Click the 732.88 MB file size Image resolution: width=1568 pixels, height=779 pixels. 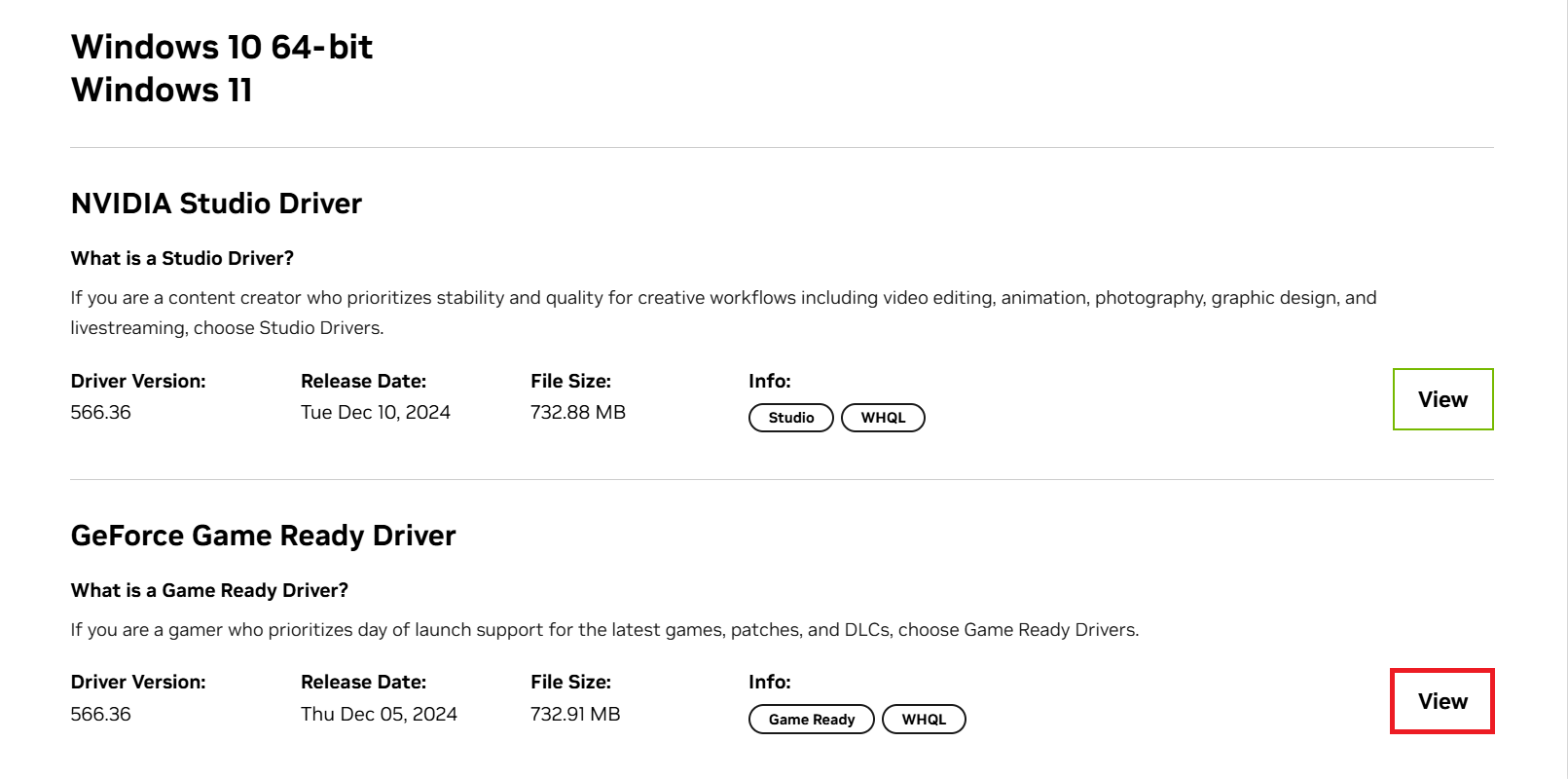point(578,412)
